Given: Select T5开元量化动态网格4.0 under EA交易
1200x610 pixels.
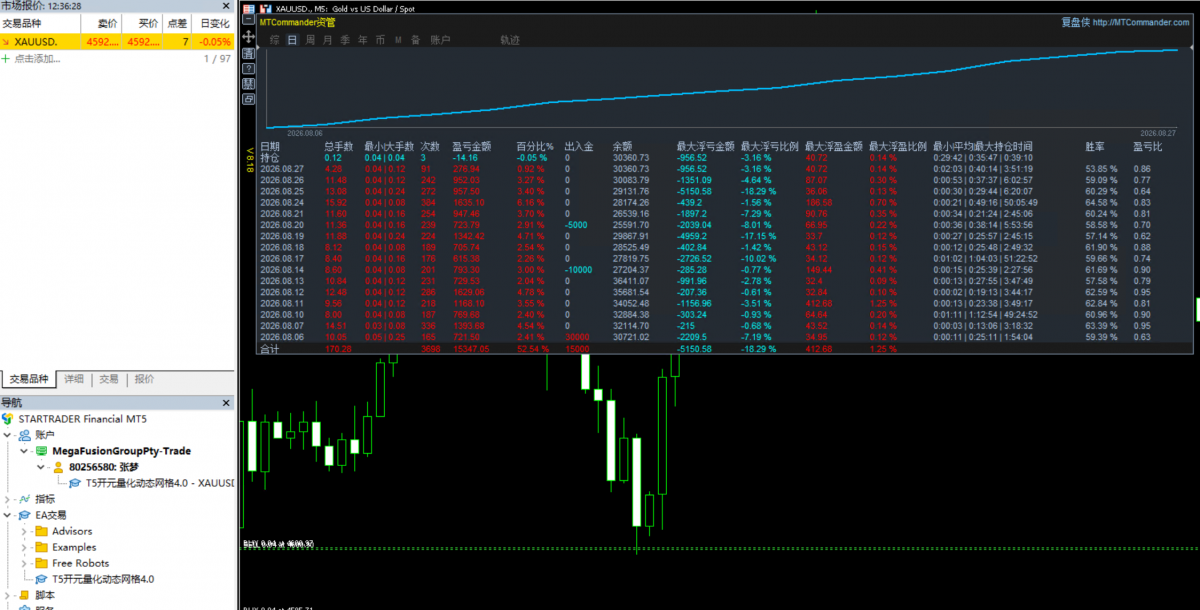Looking at the screenshot, I should click(103, 579).
